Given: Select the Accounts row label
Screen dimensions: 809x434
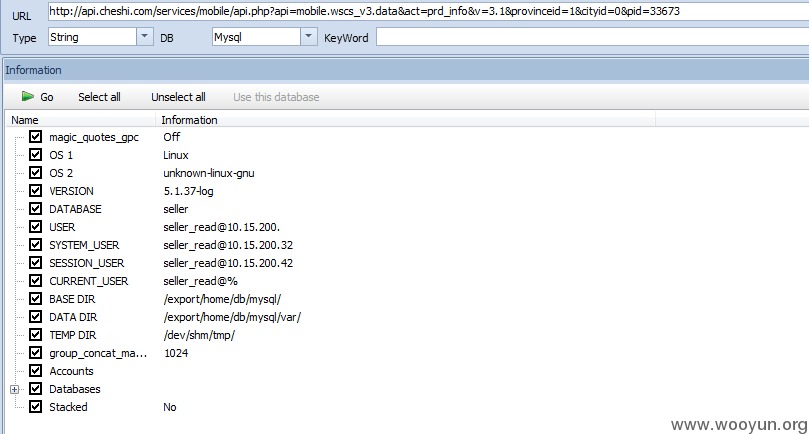Looking at the screenshot, I should click(71, 371).
